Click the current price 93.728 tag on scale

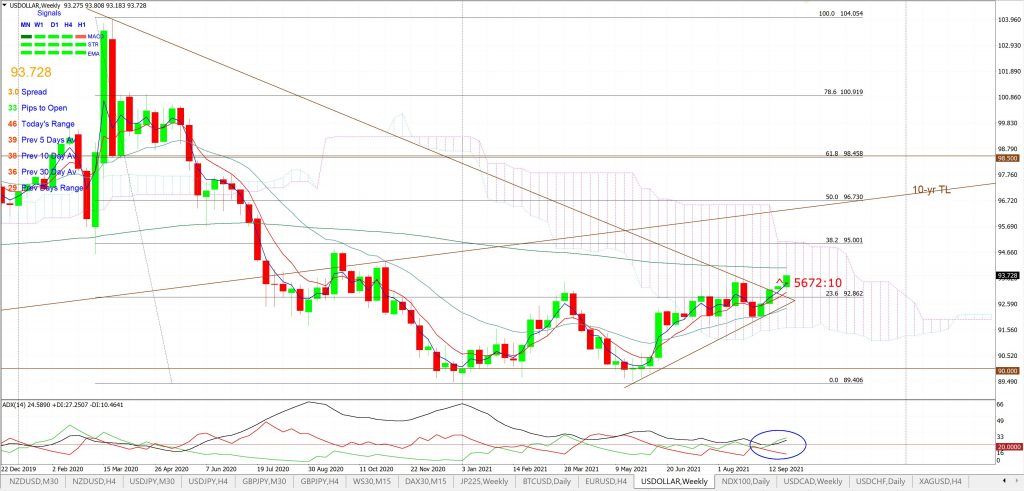pyautogui.click(x=1006, y=276)
